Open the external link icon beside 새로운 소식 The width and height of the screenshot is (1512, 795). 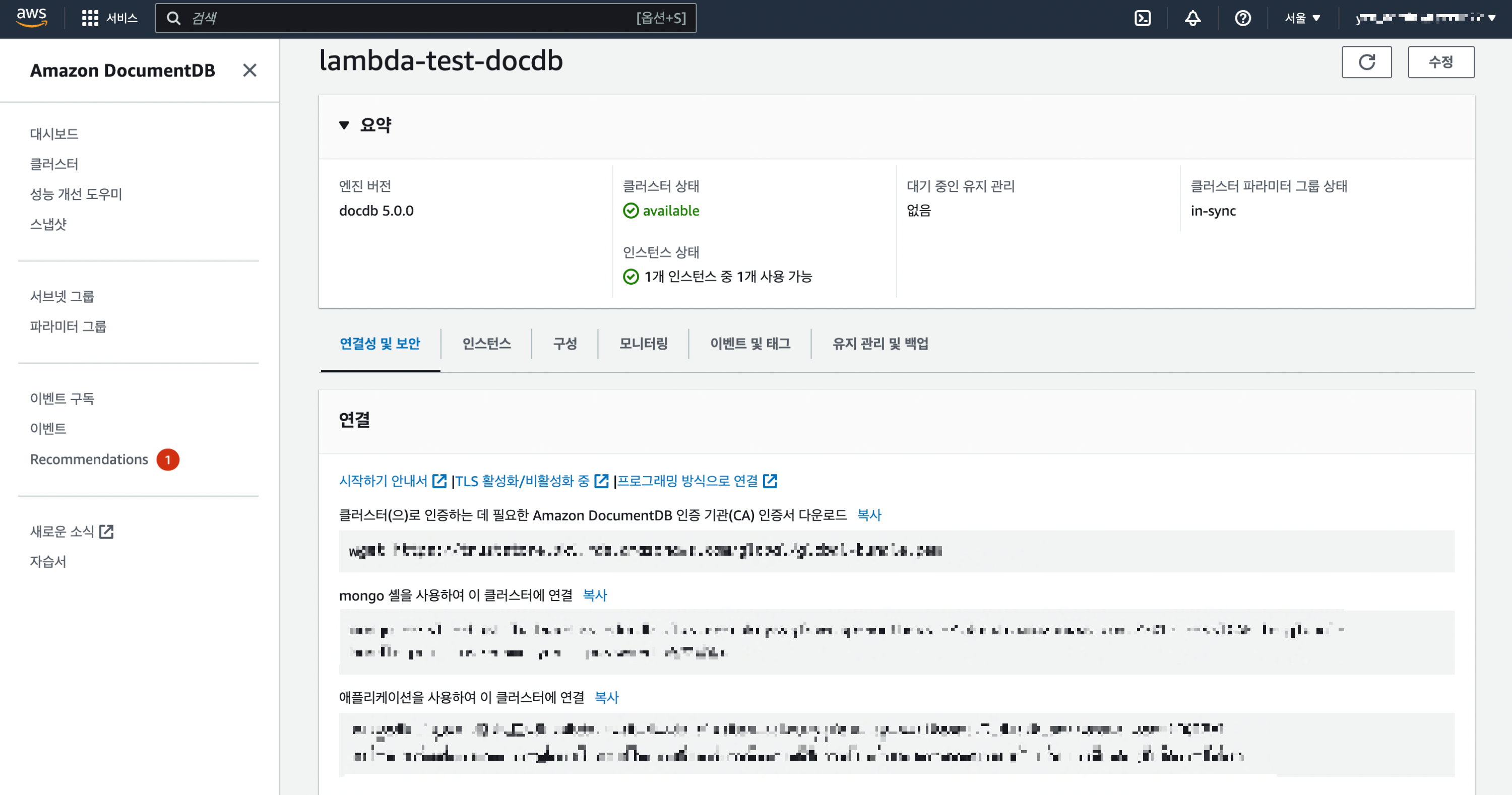(106, 532)
